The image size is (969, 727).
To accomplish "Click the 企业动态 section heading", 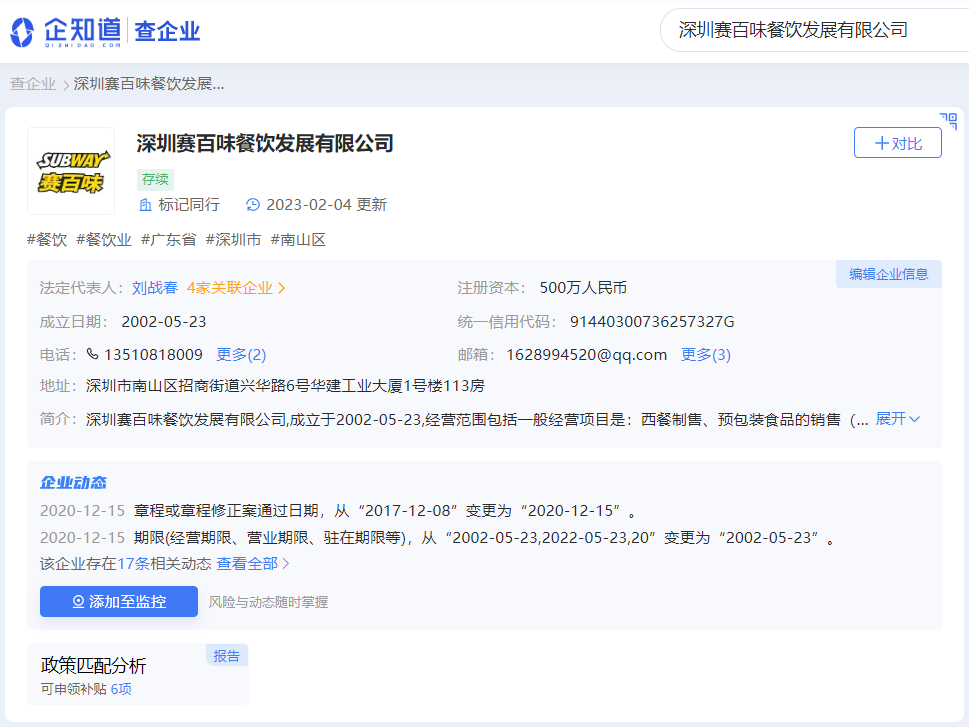I will coord(74,482).
